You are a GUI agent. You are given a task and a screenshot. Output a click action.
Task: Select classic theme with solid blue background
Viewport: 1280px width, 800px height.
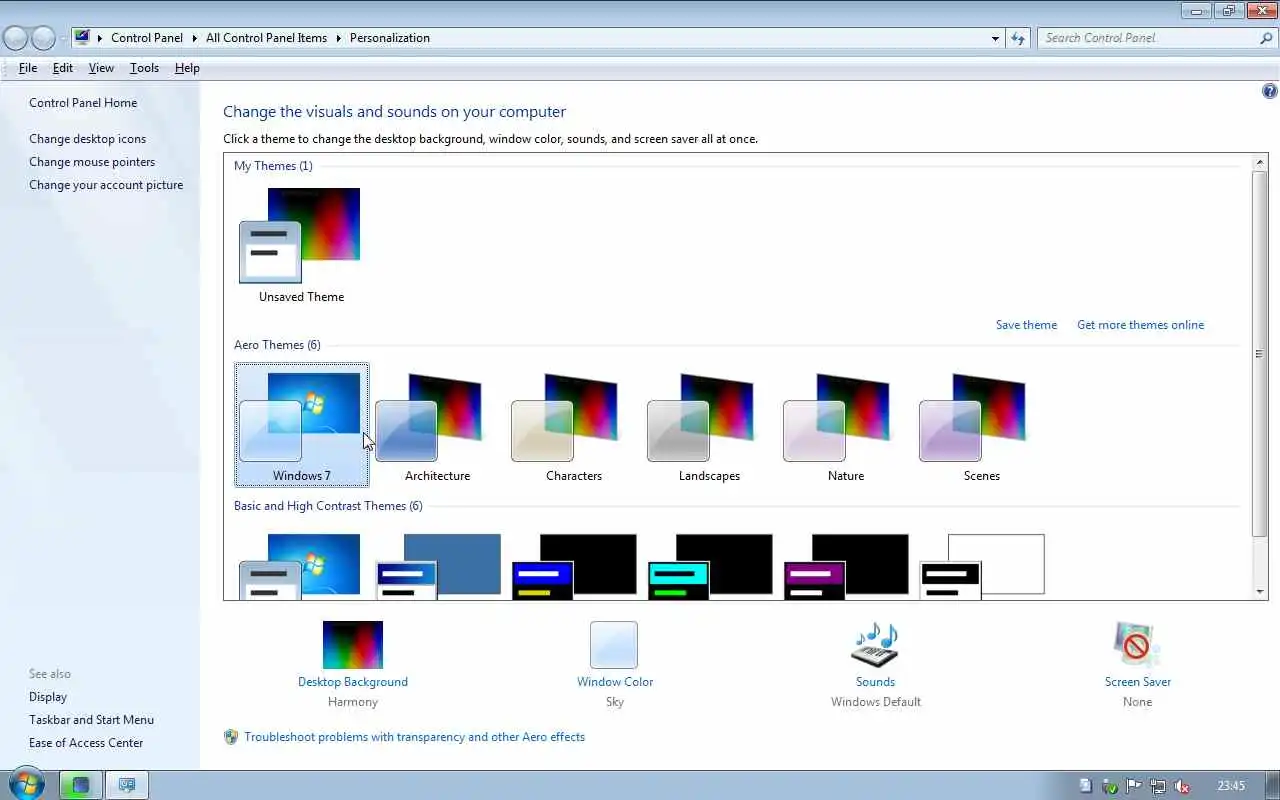coord(438,566)
